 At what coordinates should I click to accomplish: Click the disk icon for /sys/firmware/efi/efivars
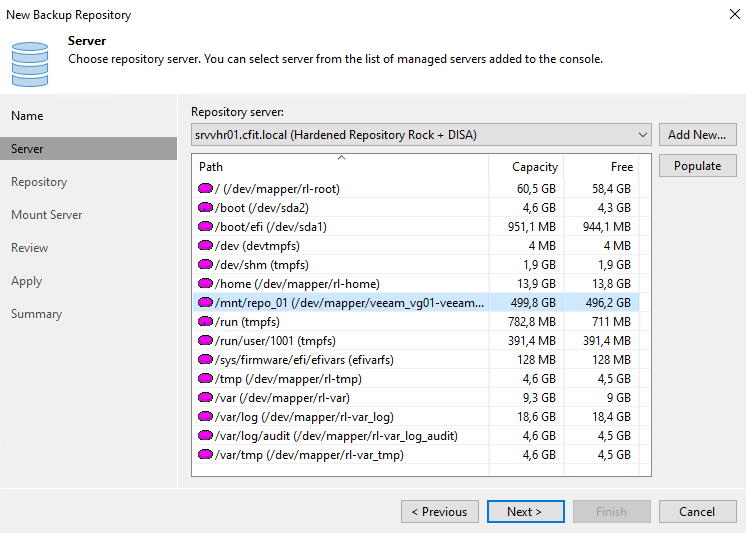[x=206, y=359]
